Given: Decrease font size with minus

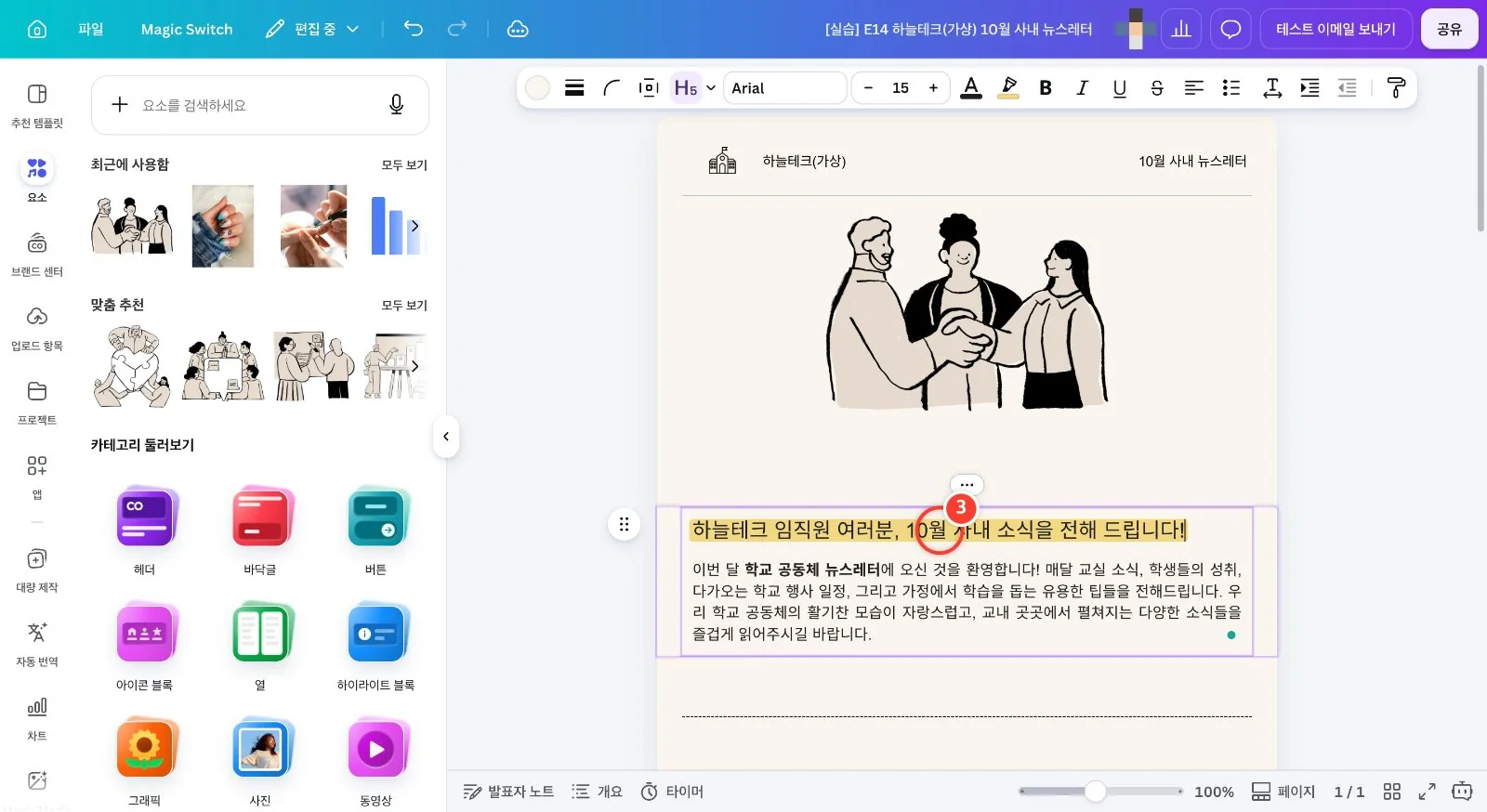Looking at the screenshot, I should [868, 87].
